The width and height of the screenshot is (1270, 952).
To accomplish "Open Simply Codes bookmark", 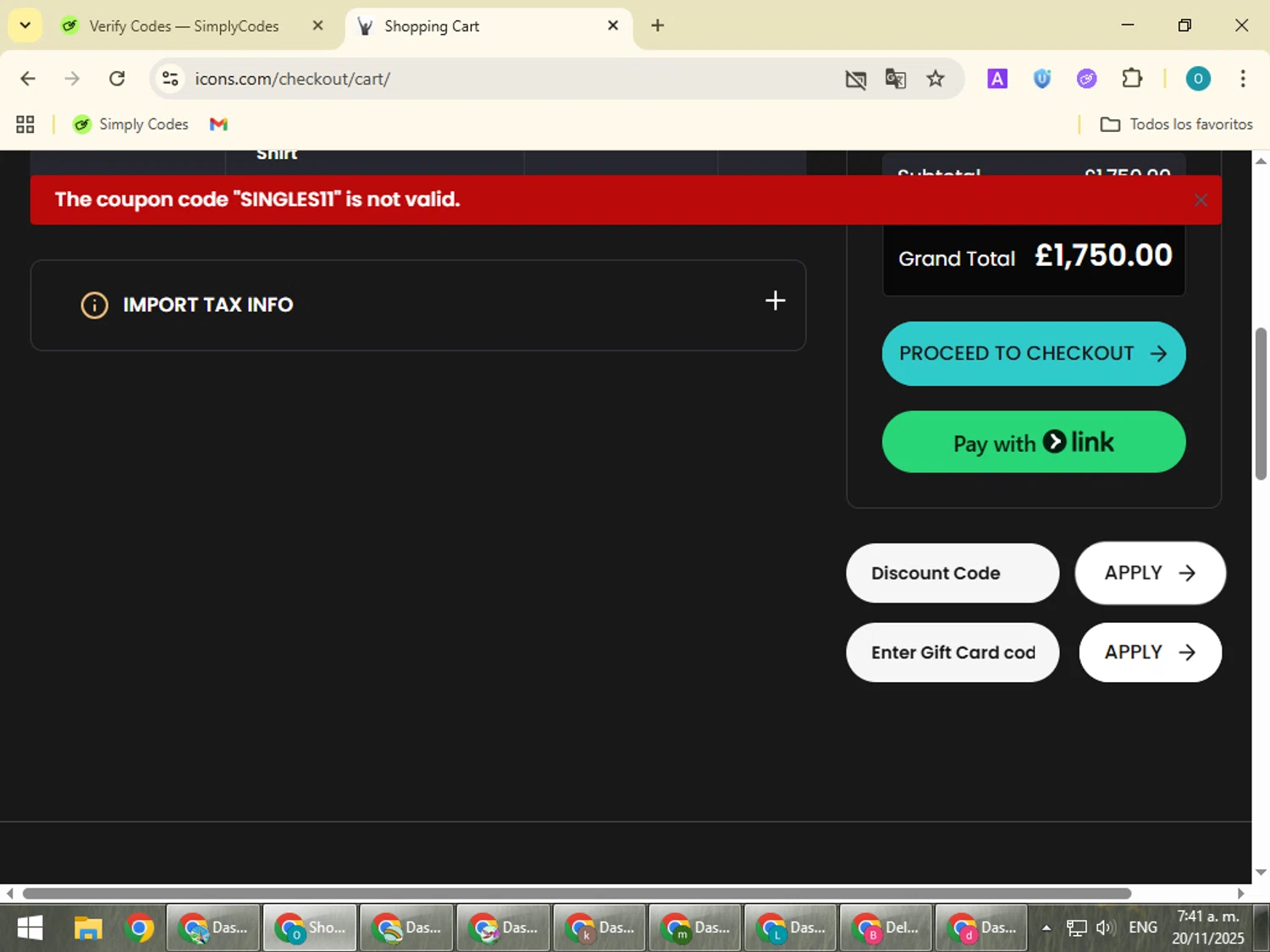I will point(130,124).
